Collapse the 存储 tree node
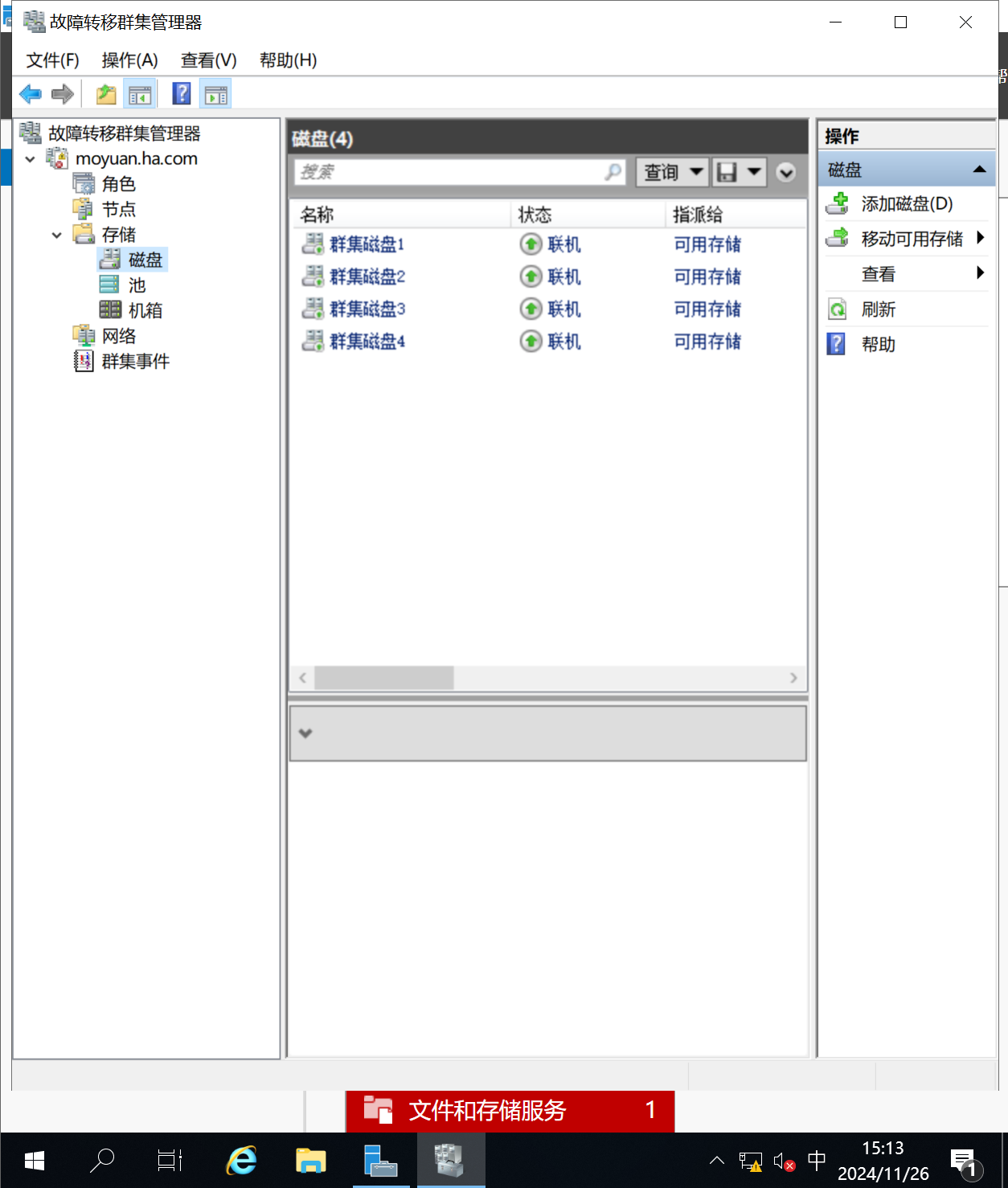Viewport: 1008px width, 1188px height. [57, 236]
